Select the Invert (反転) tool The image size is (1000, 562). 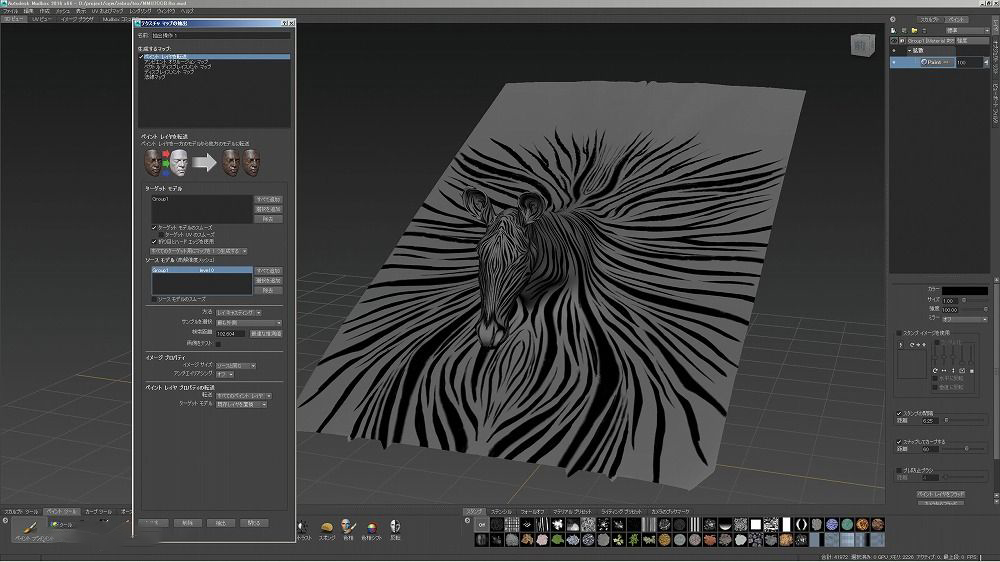(x=395, y=527)
